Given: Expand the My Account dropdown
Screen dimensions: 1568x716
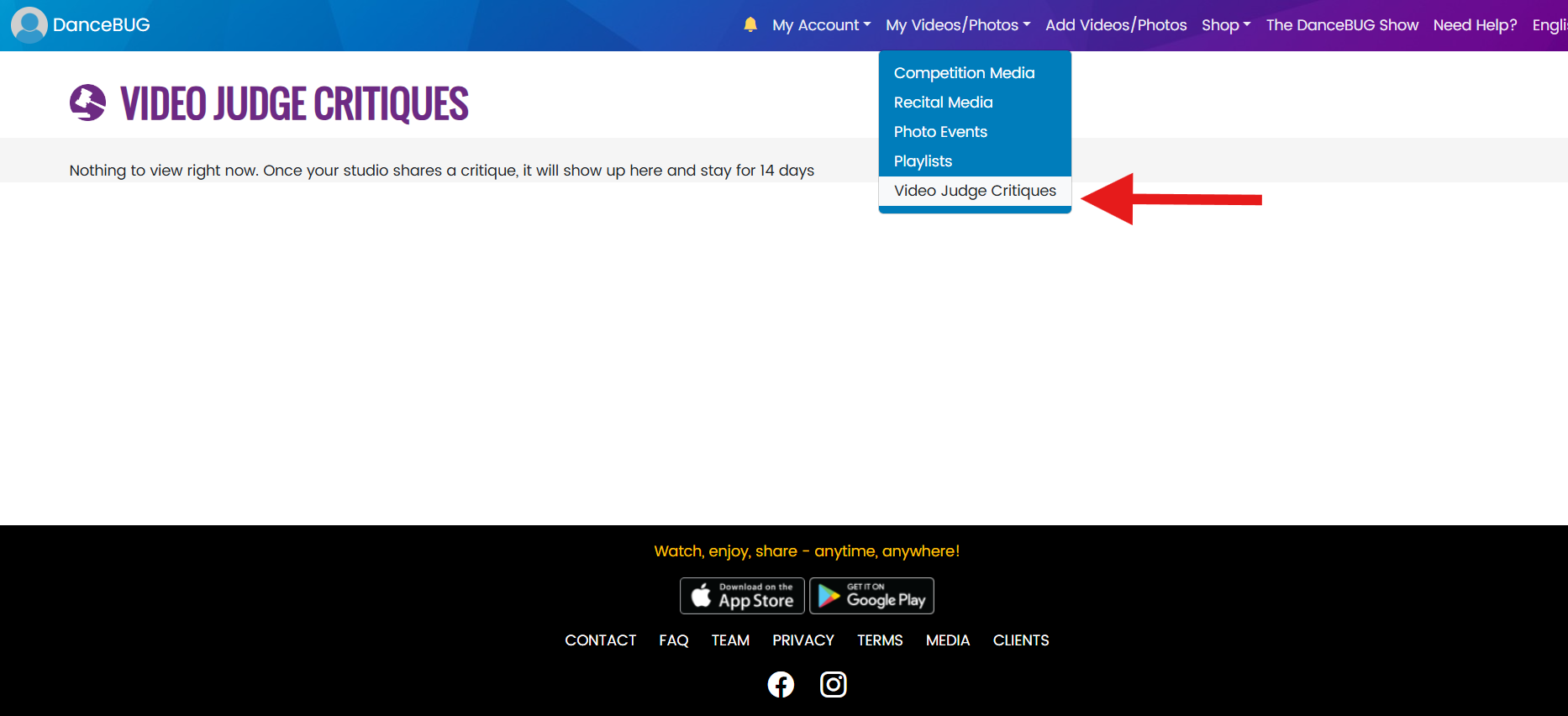Looking at the screenshot, I should [x=821, y=25].
